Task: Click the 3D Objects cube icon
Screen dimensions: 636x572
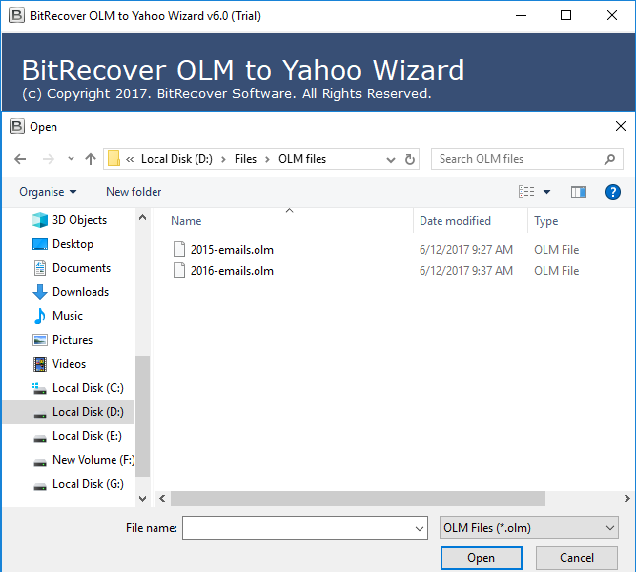Action: tap(40, 220)
